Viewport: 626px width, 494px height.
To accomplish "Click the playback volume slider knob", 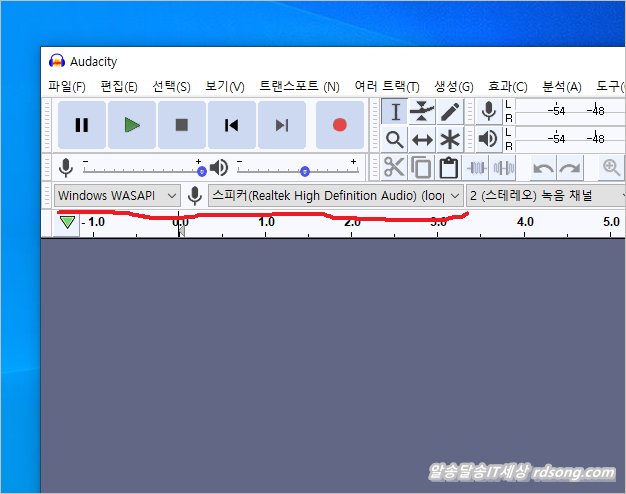I will point(305,172).
